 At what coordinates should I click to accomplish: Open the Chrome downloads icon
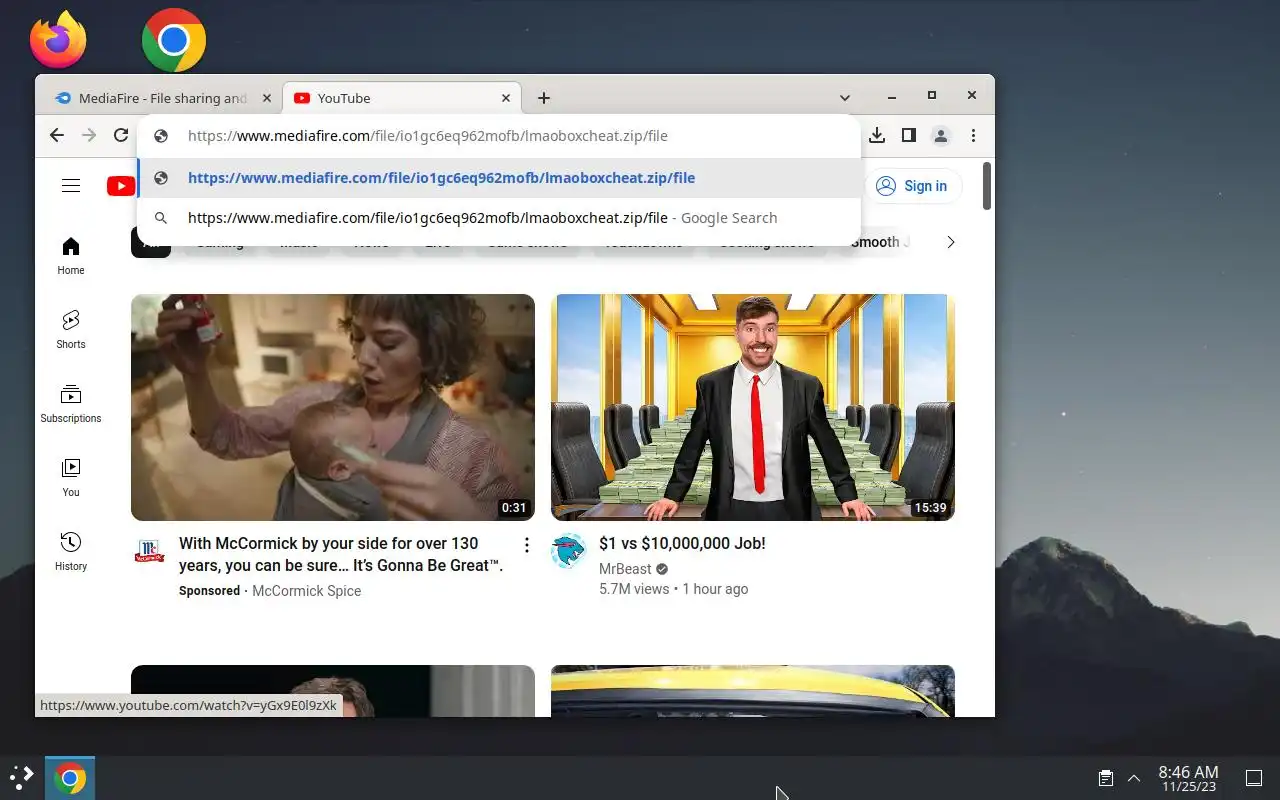pyautogui.click(x=877, y=135)
